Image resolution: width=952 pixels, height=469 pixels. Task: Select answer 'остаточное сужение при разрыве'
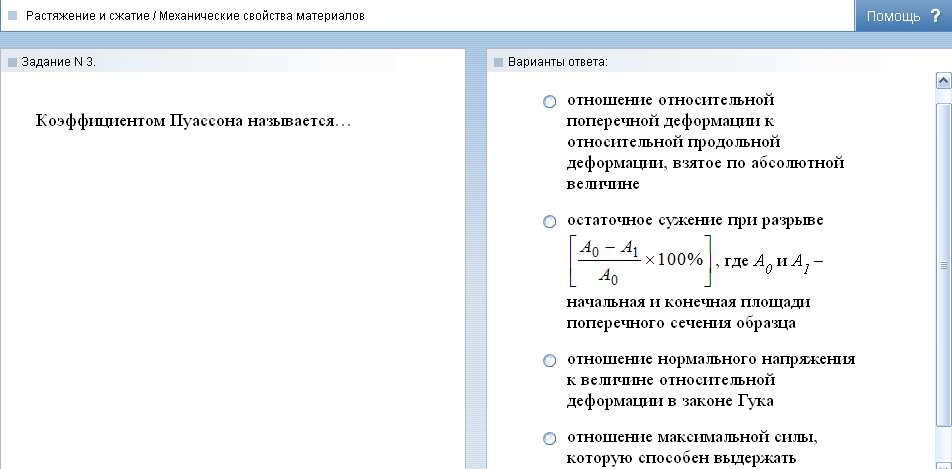pos(549,222)
